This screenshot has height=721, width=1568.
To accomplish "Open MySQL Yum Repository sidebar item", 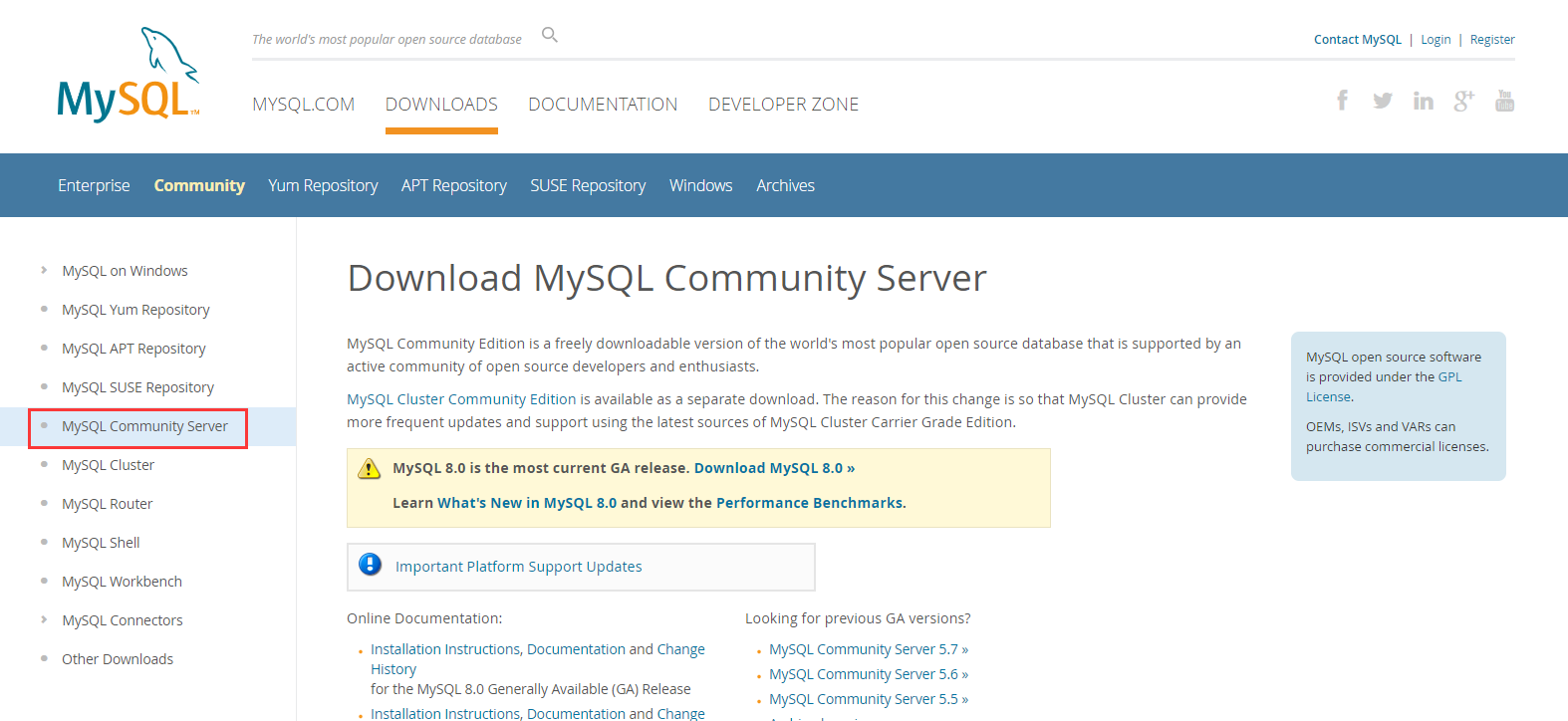I will coord(135,310).
